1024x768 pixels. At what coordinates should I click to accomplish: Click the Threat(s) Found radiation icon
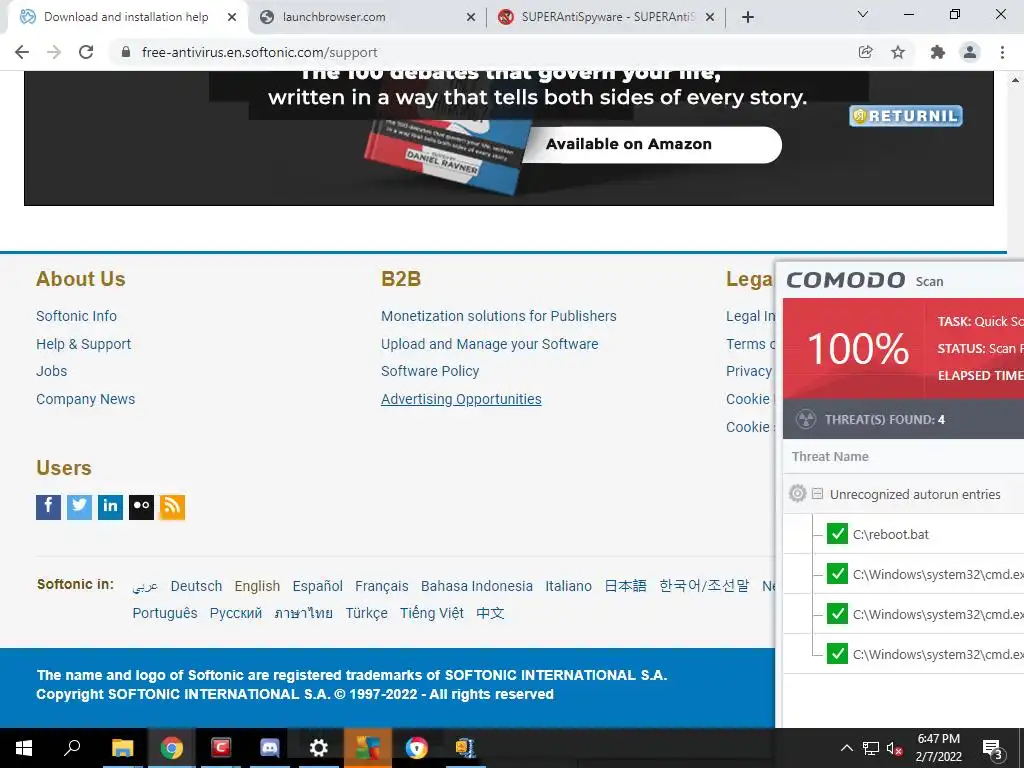[806, 419]
